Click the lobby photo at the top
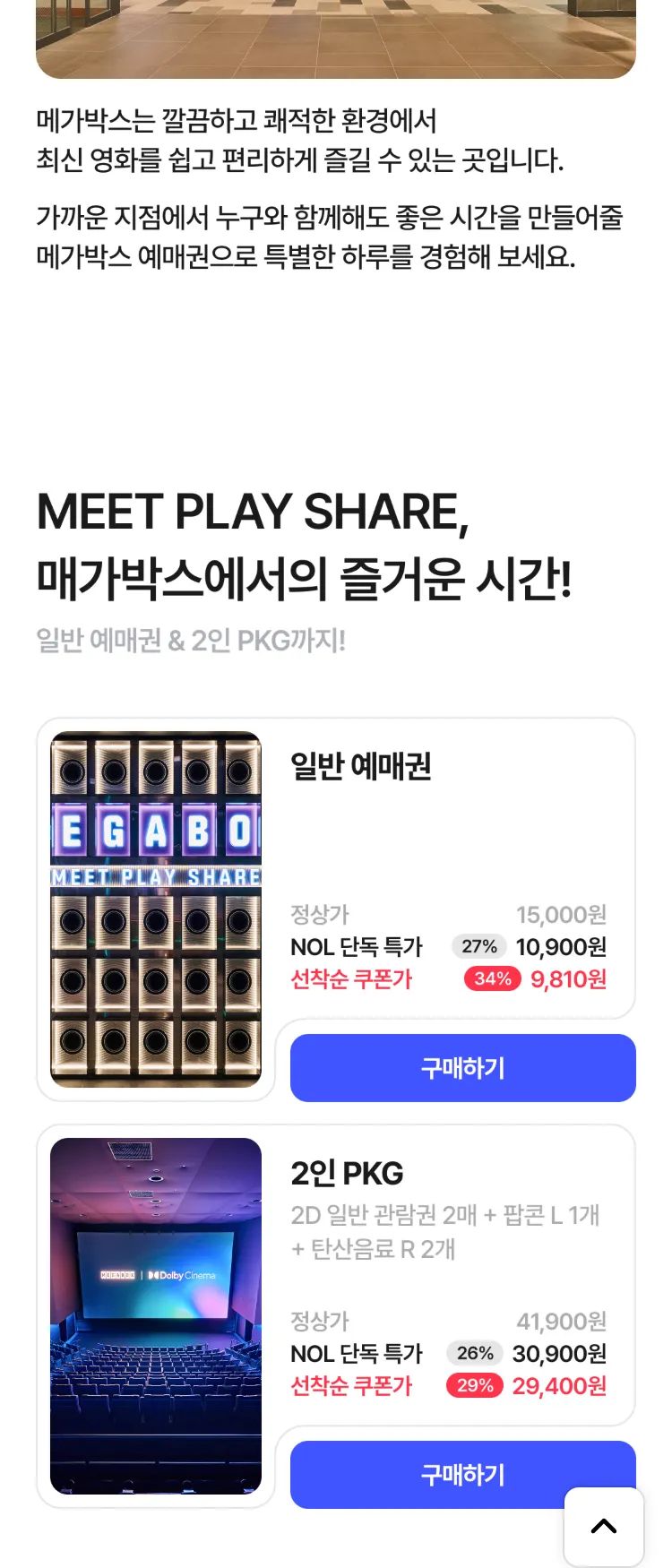 [x=336, y=39]
